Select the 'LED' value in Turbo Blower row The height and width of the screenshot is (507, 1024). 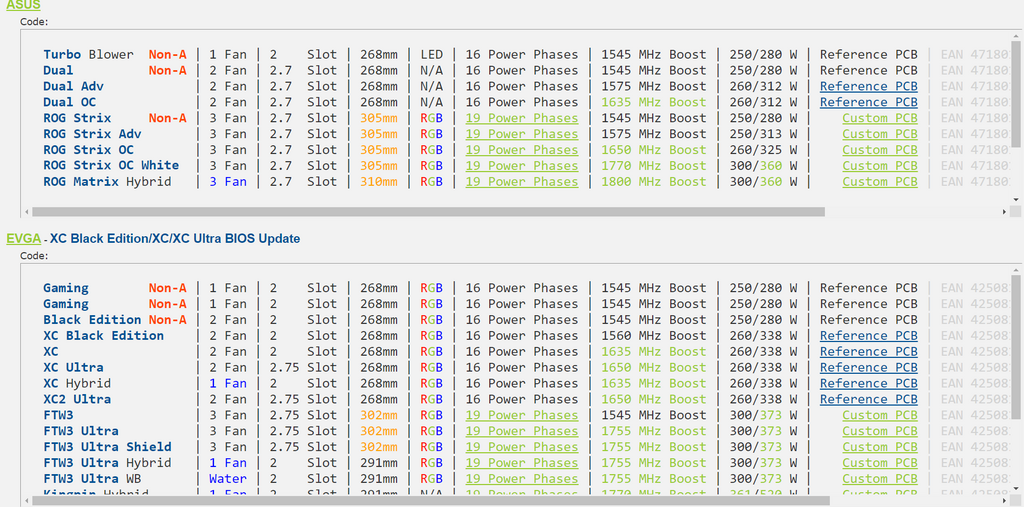pyautogui.click(x=432, y=54)
